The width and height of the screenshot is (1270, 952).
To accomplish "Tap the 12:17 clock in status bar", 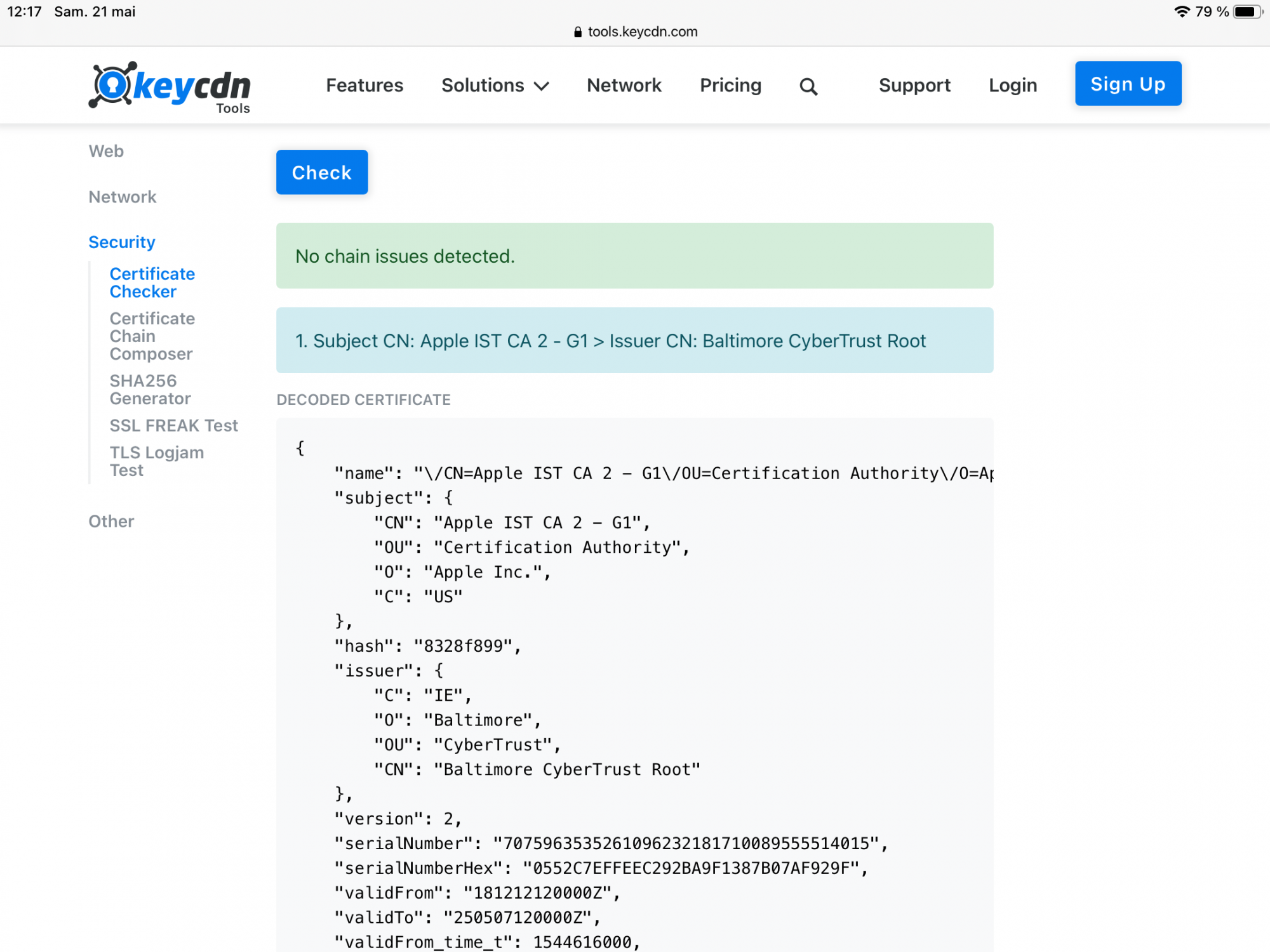I will pos(24,11).
